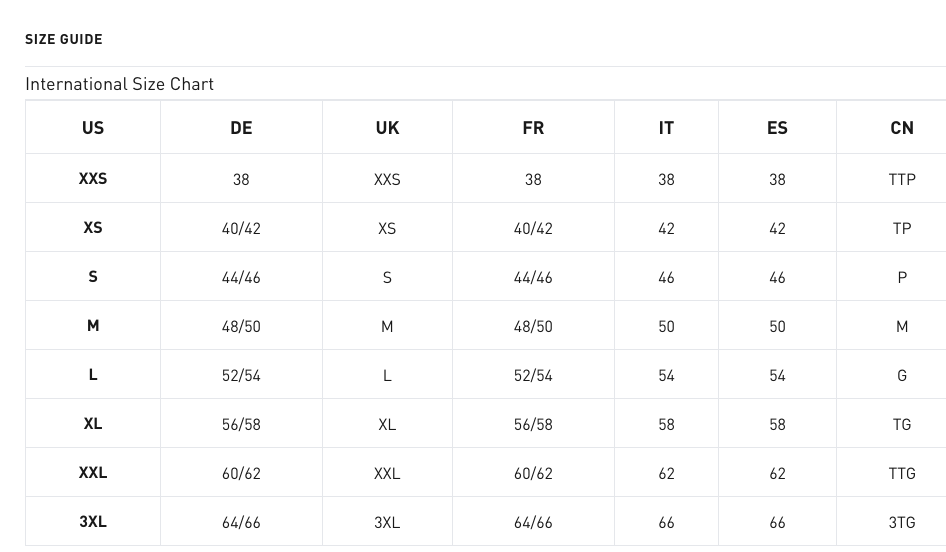
Task: Click the DE column header
Action: (x=241, y=128)
